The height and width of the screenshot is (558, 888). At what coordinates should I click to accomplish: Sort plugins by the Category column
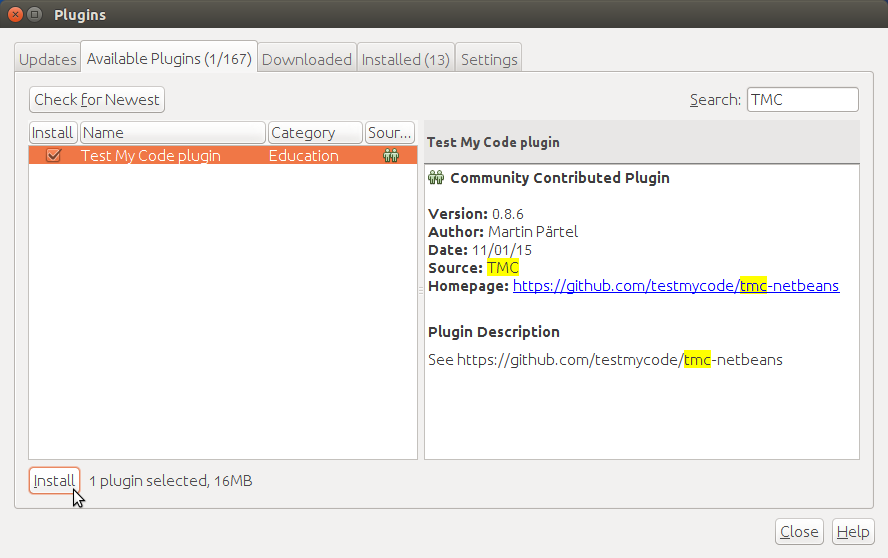[315, 133]
